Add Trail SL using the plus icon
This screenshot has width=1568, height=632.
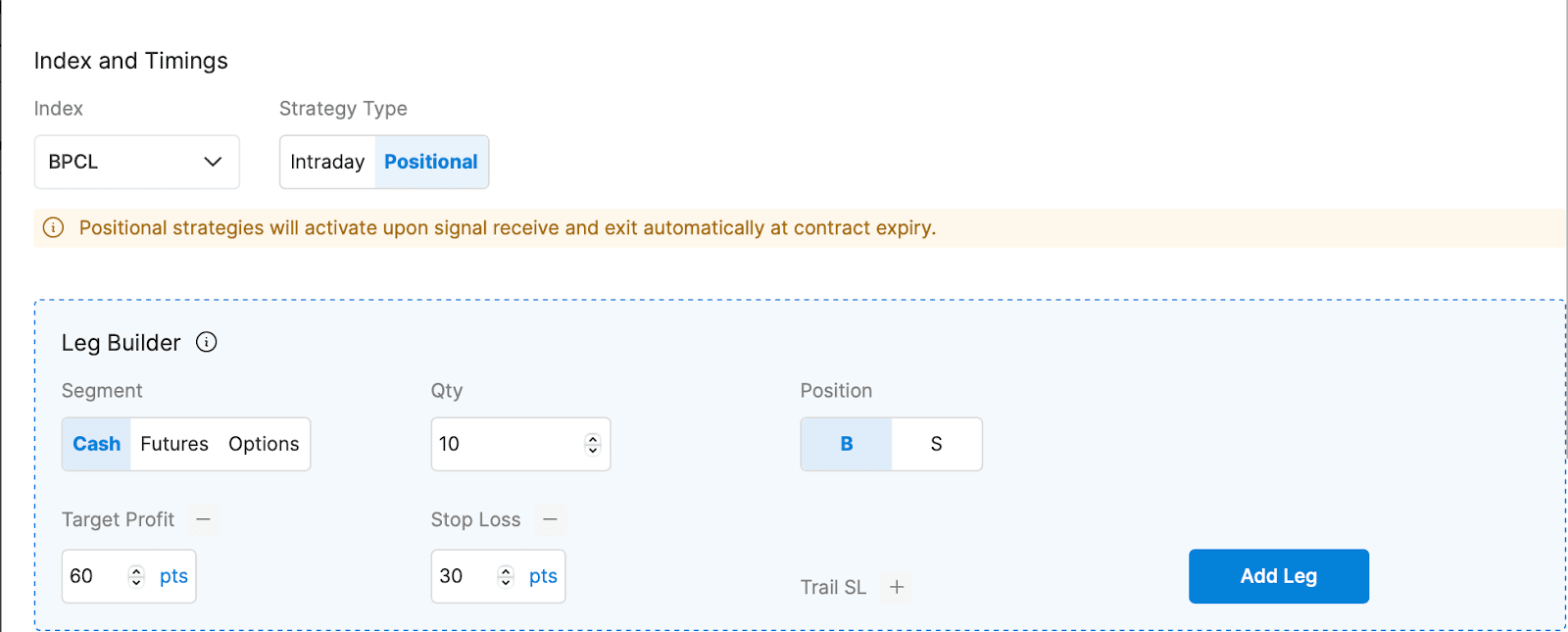point(897,587)
